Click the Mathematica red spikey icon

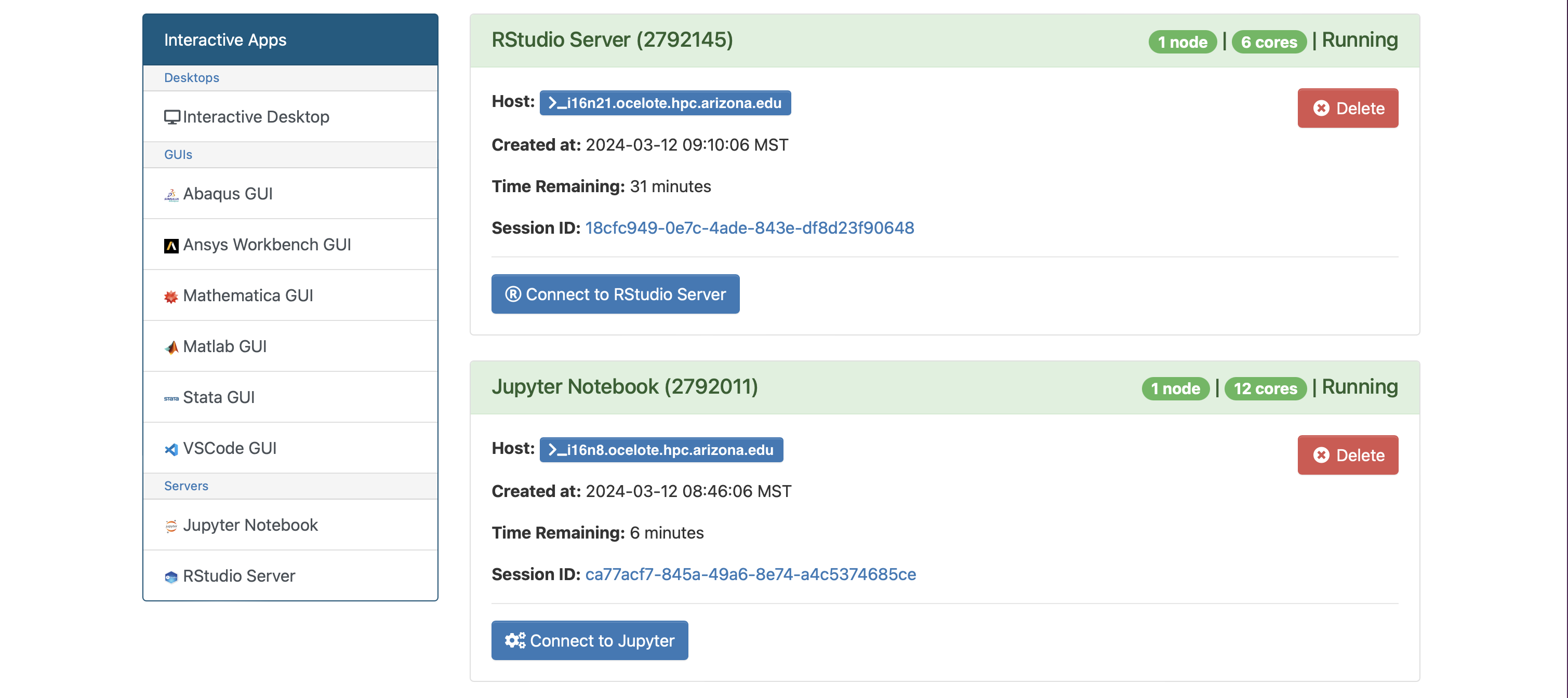(171, 297)
